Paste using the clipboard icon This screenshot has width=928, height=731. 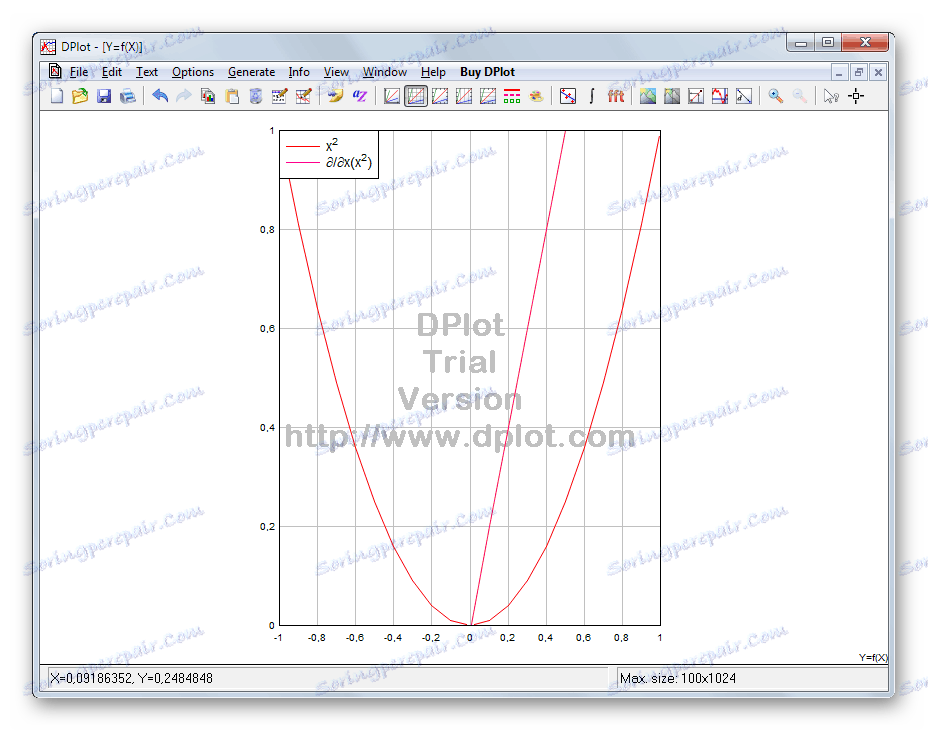click(x=232, y=96)
